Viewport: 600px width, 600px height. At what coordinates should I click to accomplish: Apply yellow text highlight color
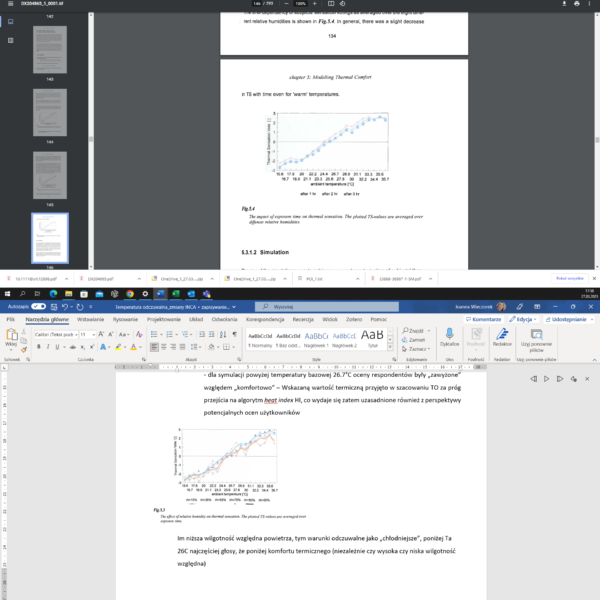118,347
